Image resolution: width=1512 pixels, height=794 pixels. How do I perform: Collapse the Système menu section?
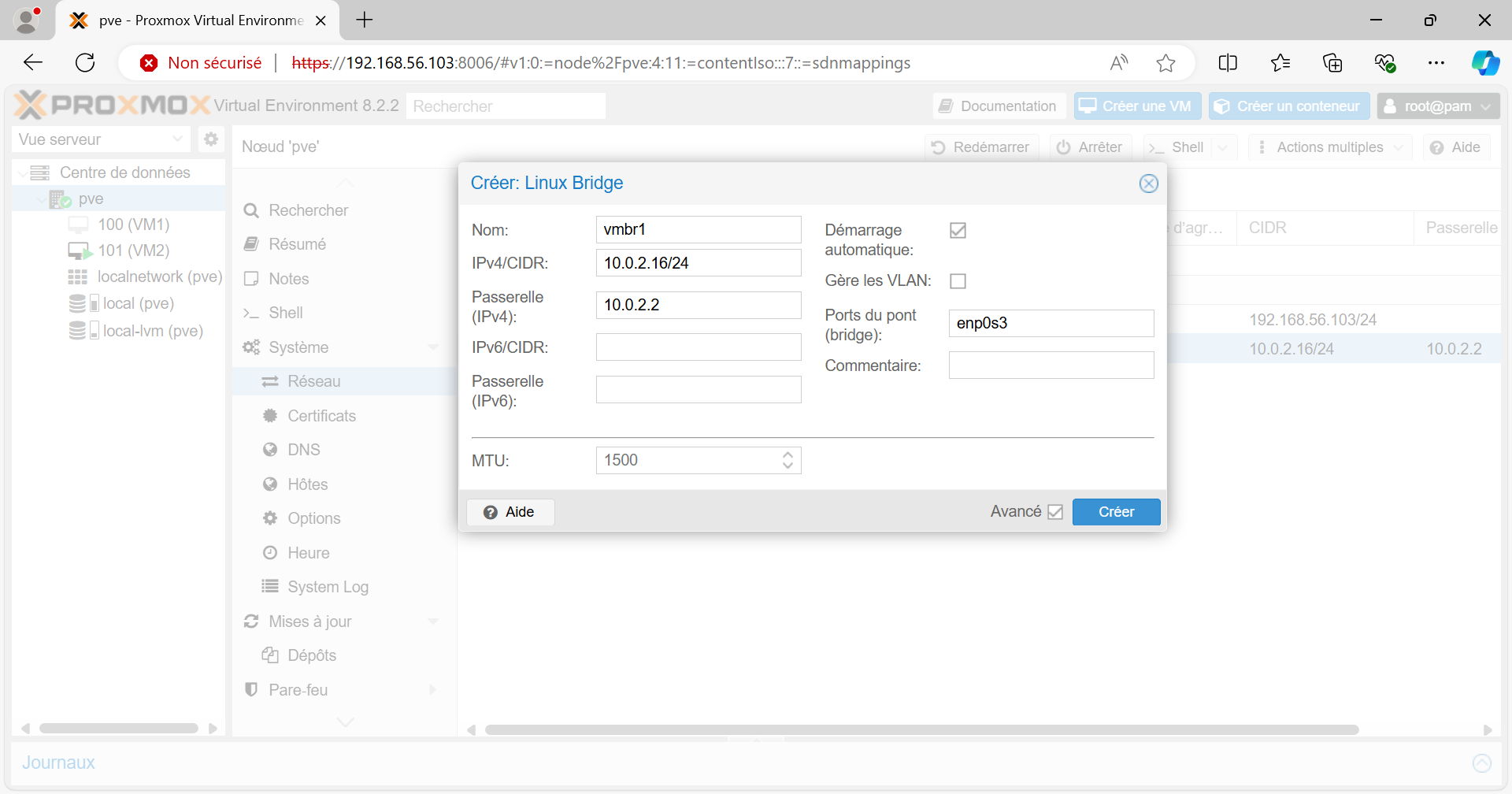(x=433, y=347)
